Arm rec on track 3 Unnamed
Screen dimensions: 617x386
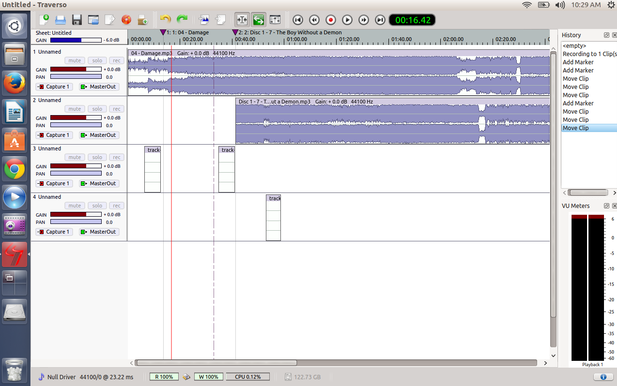(116, 157)
